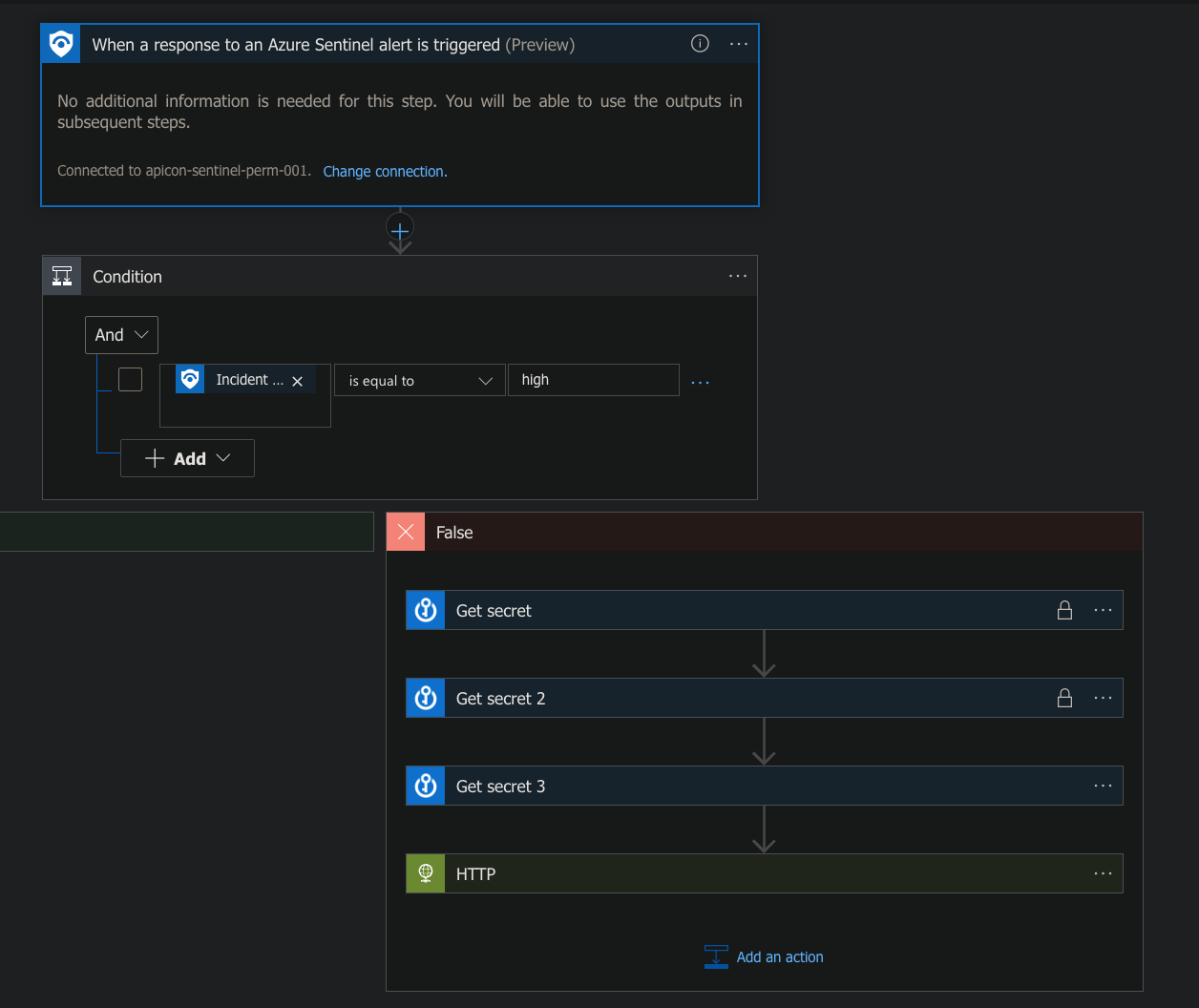This screenshot has height=1008, width=1199.
Task: Expand the Add condition dropdown
Action: (187, 458)
